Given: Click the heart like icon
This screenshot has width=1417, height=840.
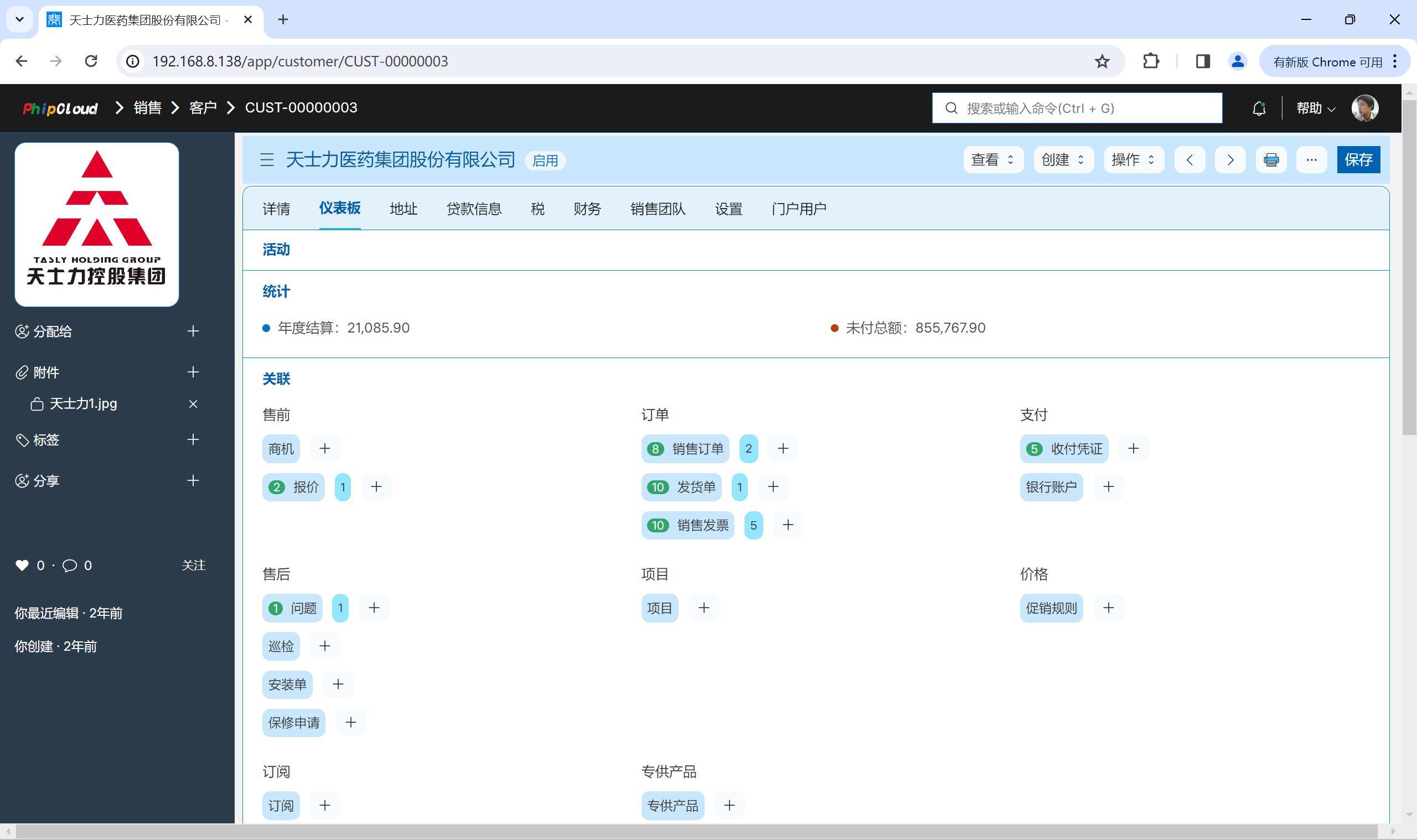Looking at the screenshot, I should [x=22, y=566].
